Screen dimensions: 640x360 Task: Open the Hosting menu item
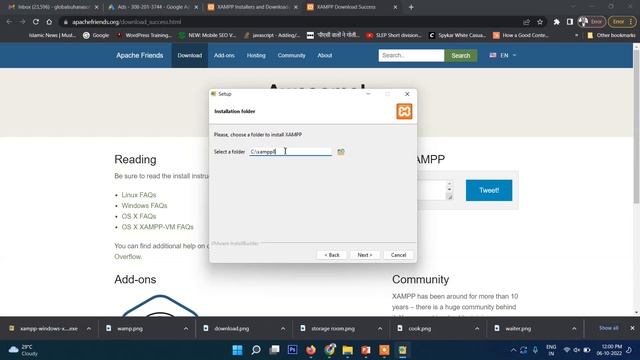click(x=256, y=56)
